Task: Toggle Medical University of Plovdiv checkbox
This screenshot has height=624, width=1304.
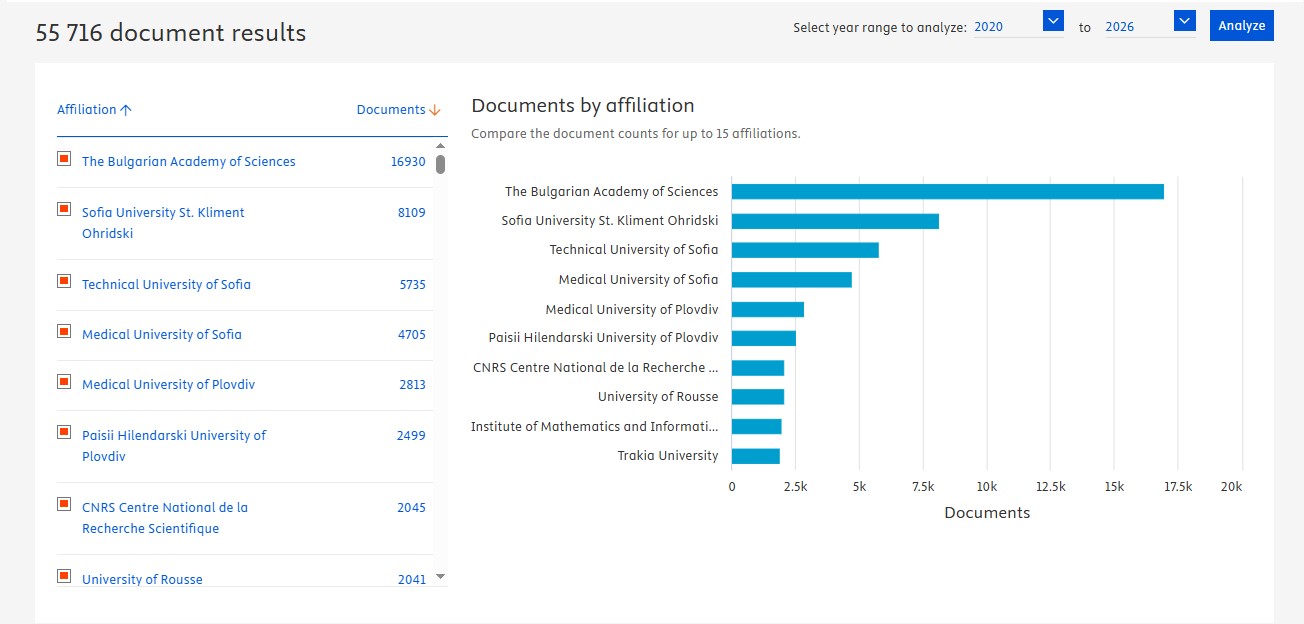Action: coord(64,381)
